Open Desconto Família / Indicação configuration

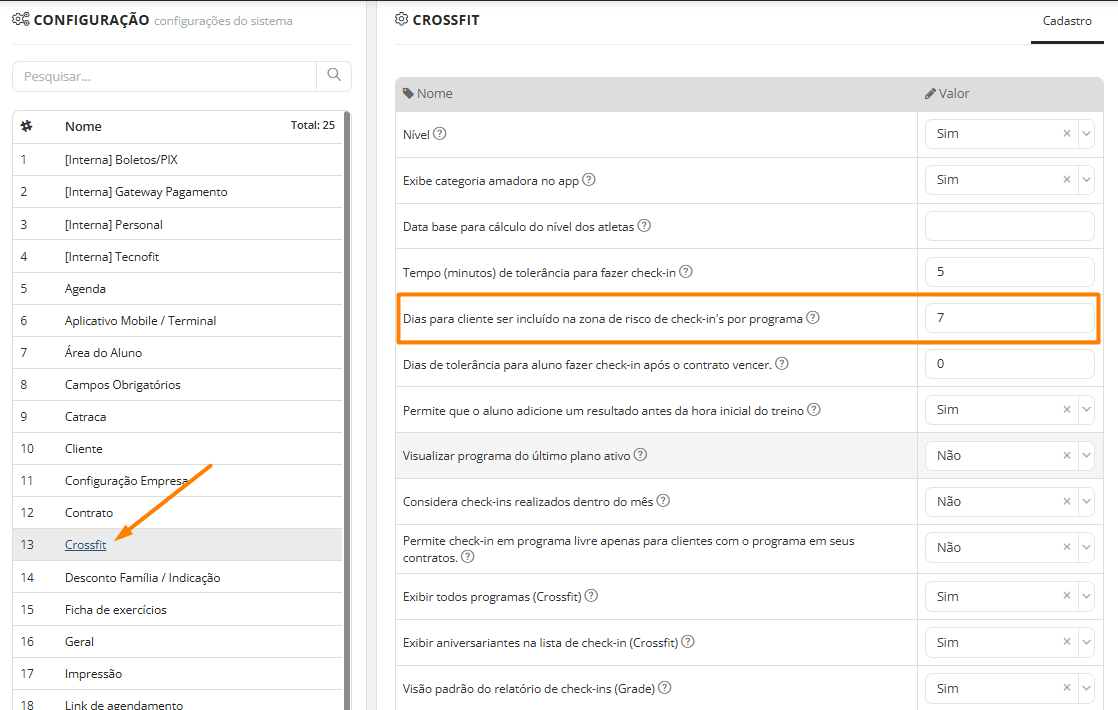click(178, 577)
